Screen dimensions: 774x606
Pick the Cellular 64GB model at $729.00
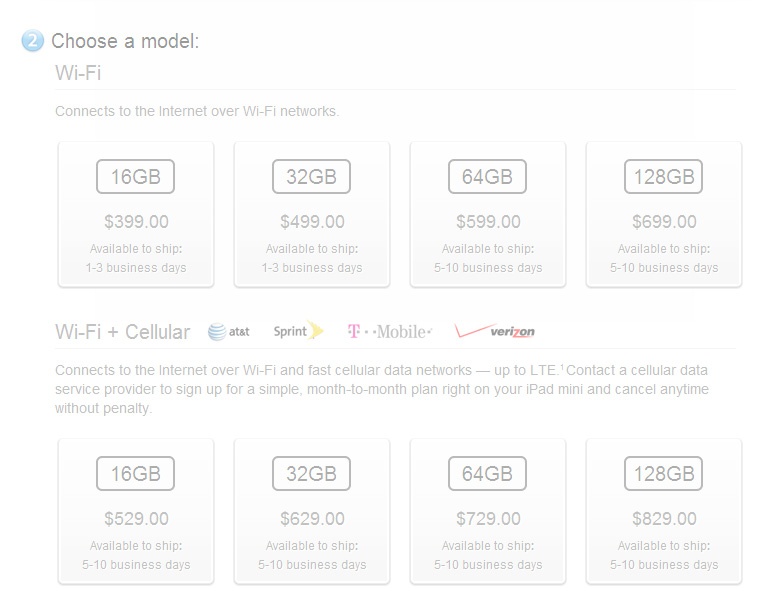tap(488, 511)
